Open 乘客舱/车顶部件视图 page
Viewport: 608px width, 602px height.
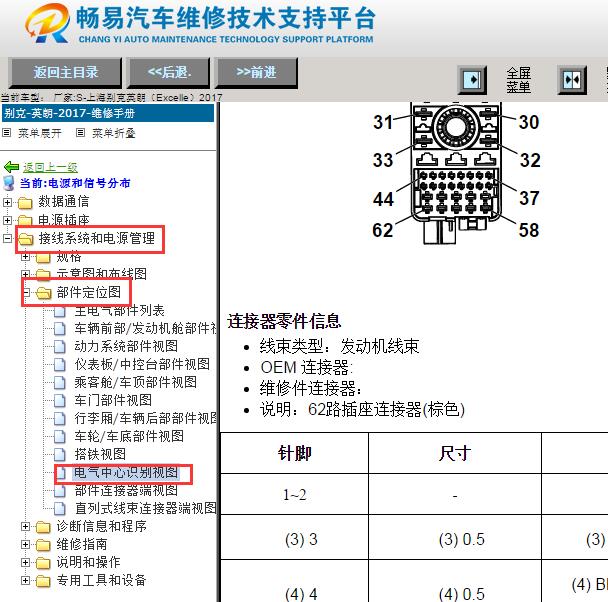[x=135, y=382]
